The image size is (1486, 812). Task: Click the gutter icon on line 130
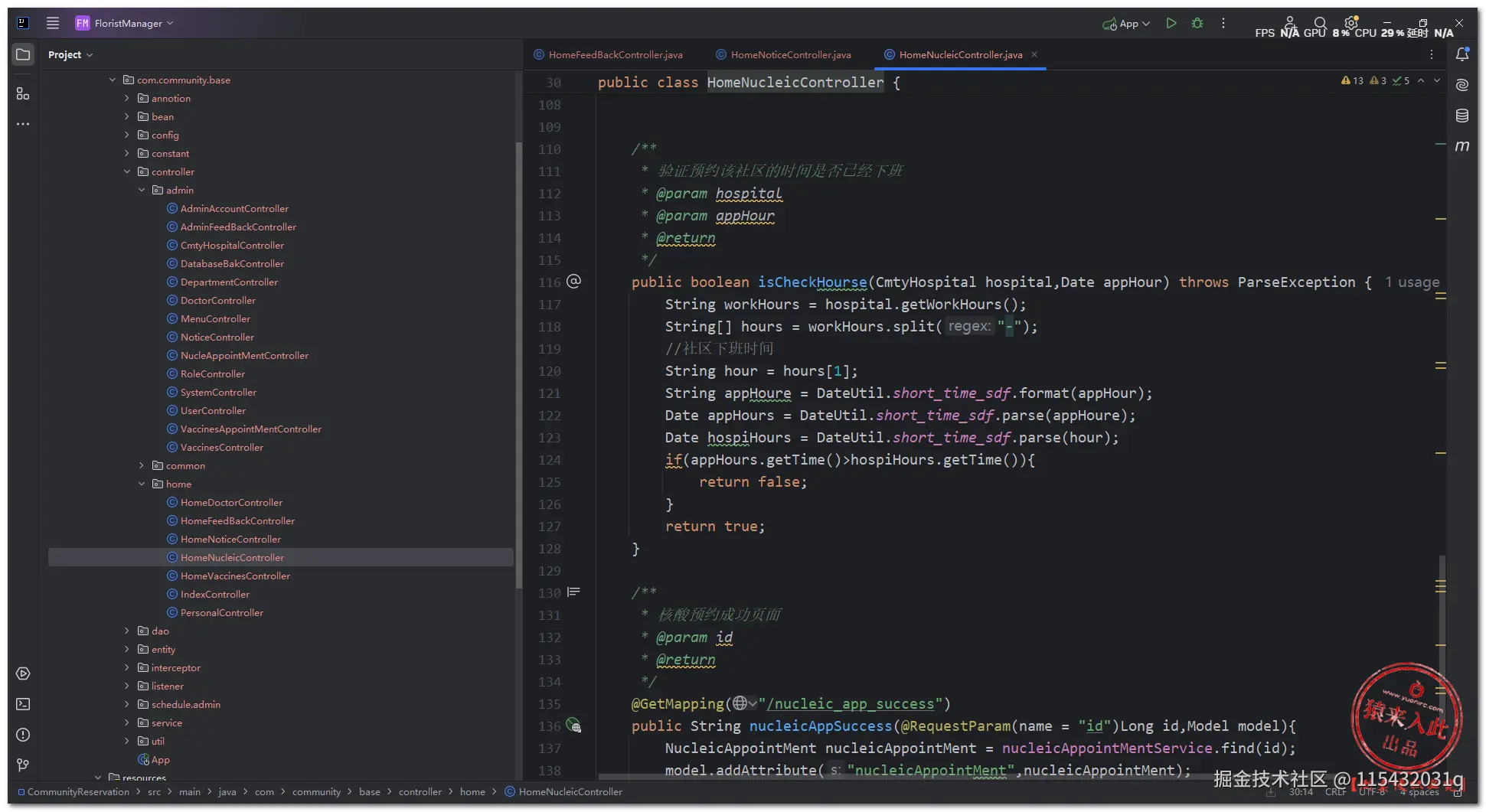coord(573,592)
